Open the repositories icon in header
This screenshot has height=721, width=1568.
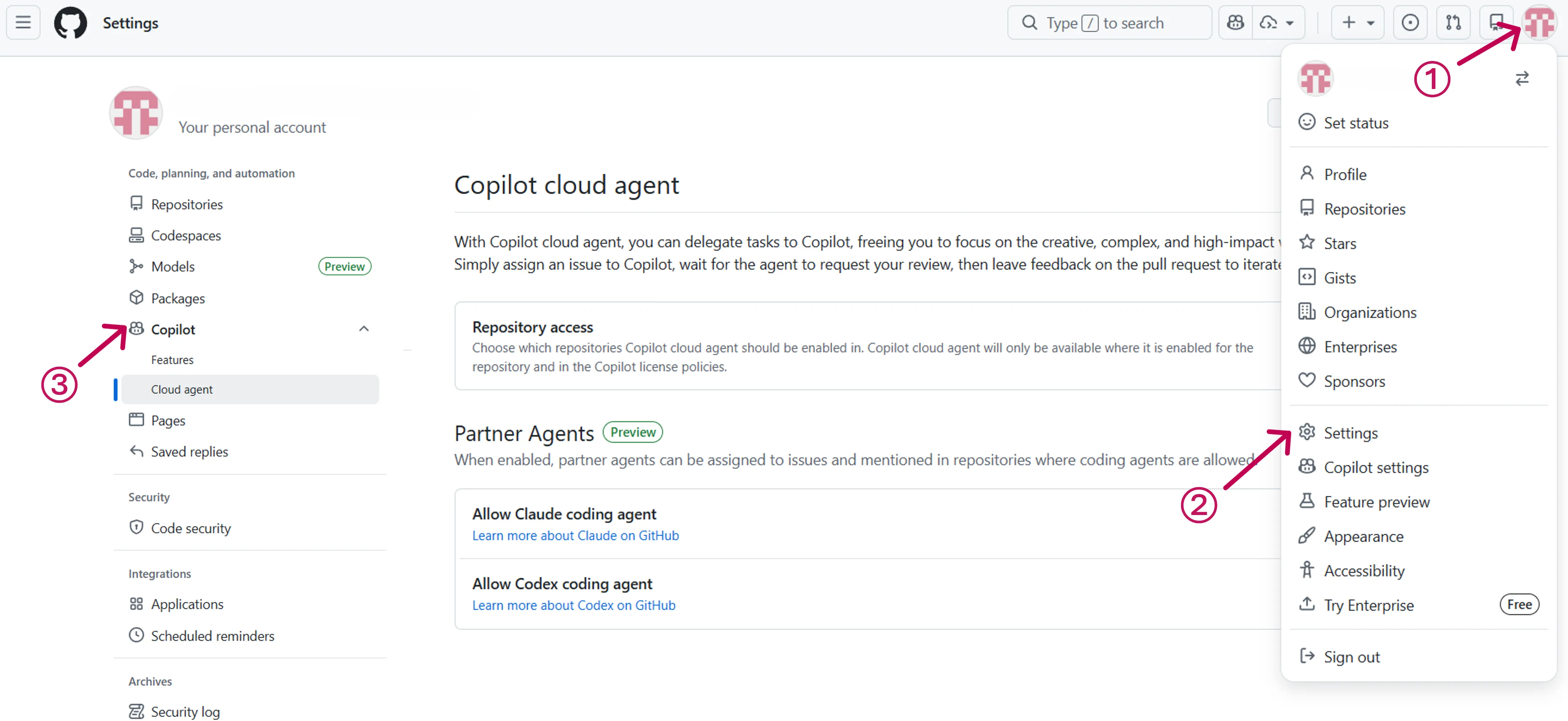point(1496,22)
